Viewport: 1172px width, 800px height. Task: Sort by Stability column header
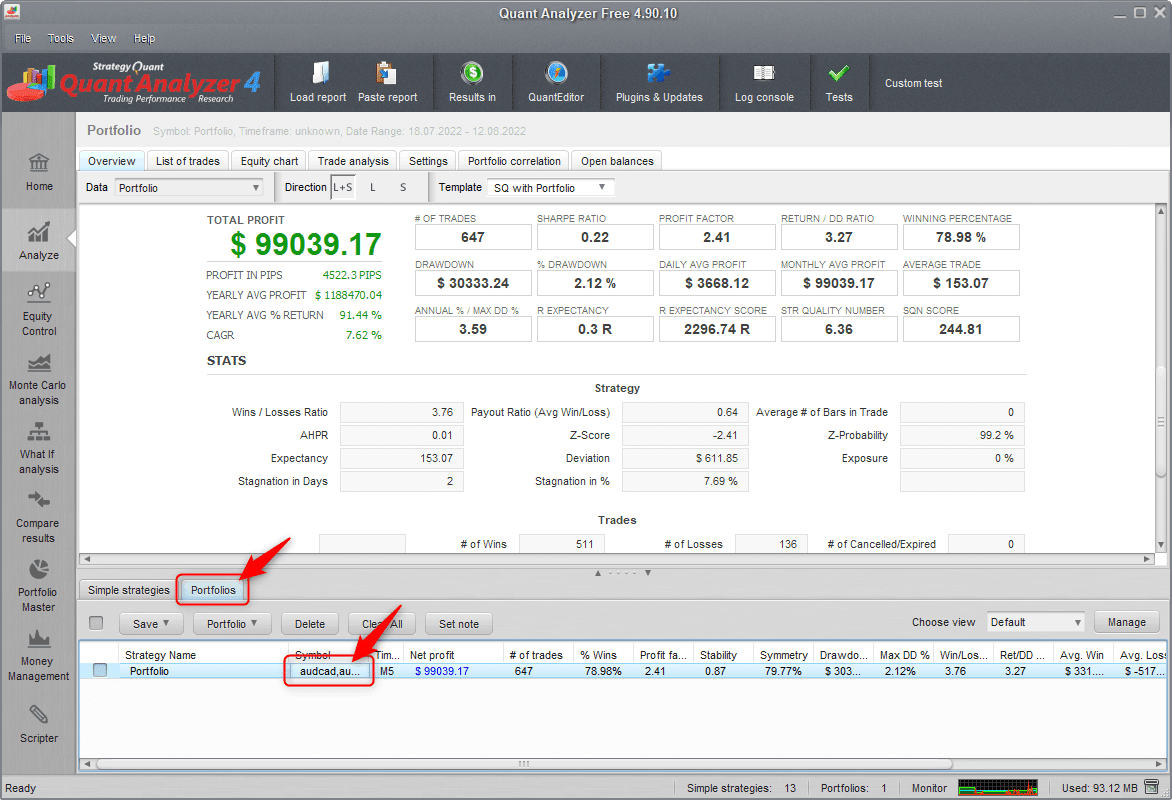[723, 655]
